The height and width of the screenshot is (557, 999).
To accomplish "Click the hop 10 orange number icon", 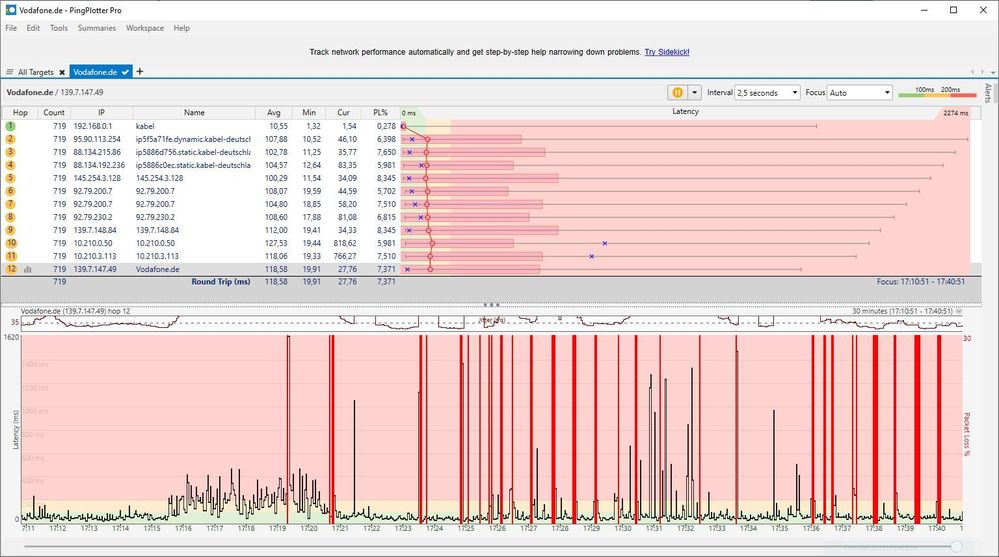I will coord(11,243).
